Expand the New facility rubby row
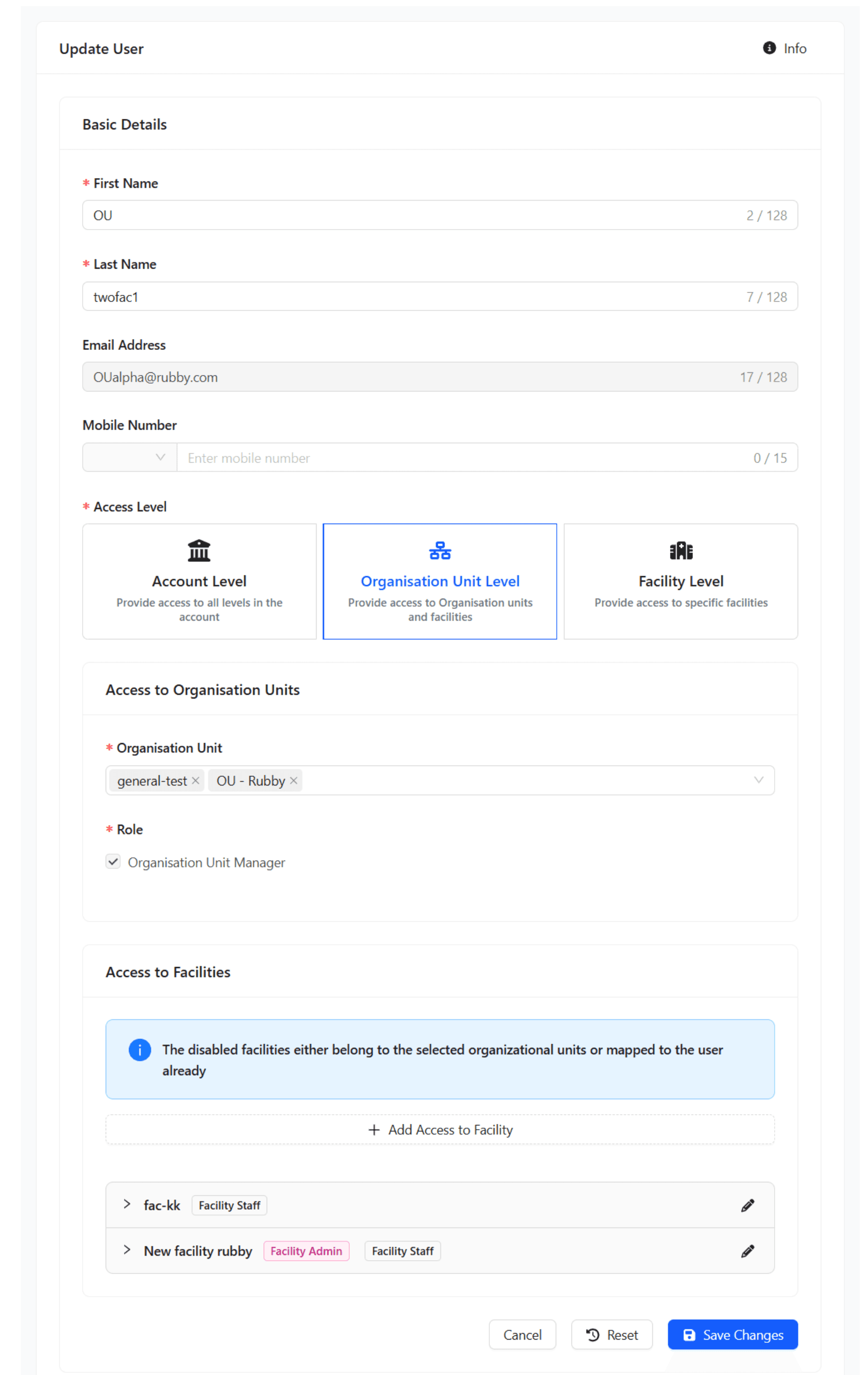Image resolution: width=868 pixels, height=1375 pixels. pos(127,1249)
